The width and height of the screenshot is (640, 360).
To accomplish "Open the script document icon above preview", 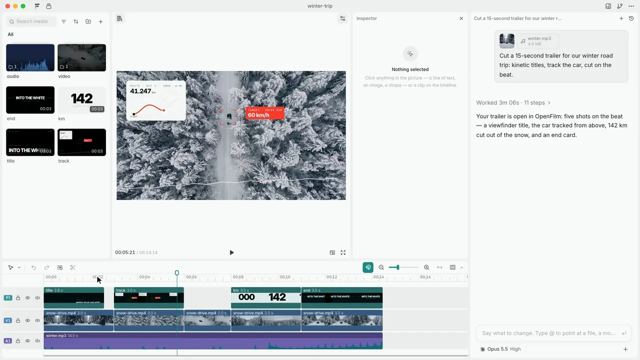I will pos(120,18).
